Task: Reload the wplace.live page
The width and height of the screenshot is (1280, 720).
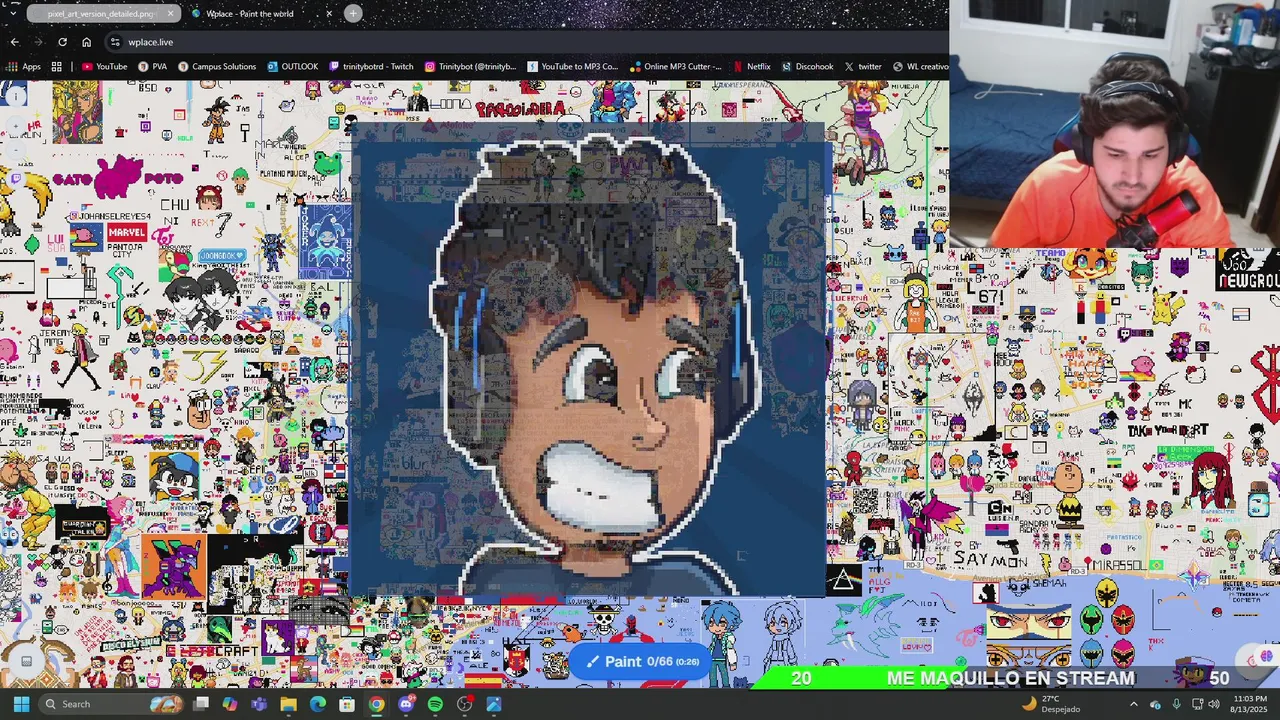Action: coord(62,42)
